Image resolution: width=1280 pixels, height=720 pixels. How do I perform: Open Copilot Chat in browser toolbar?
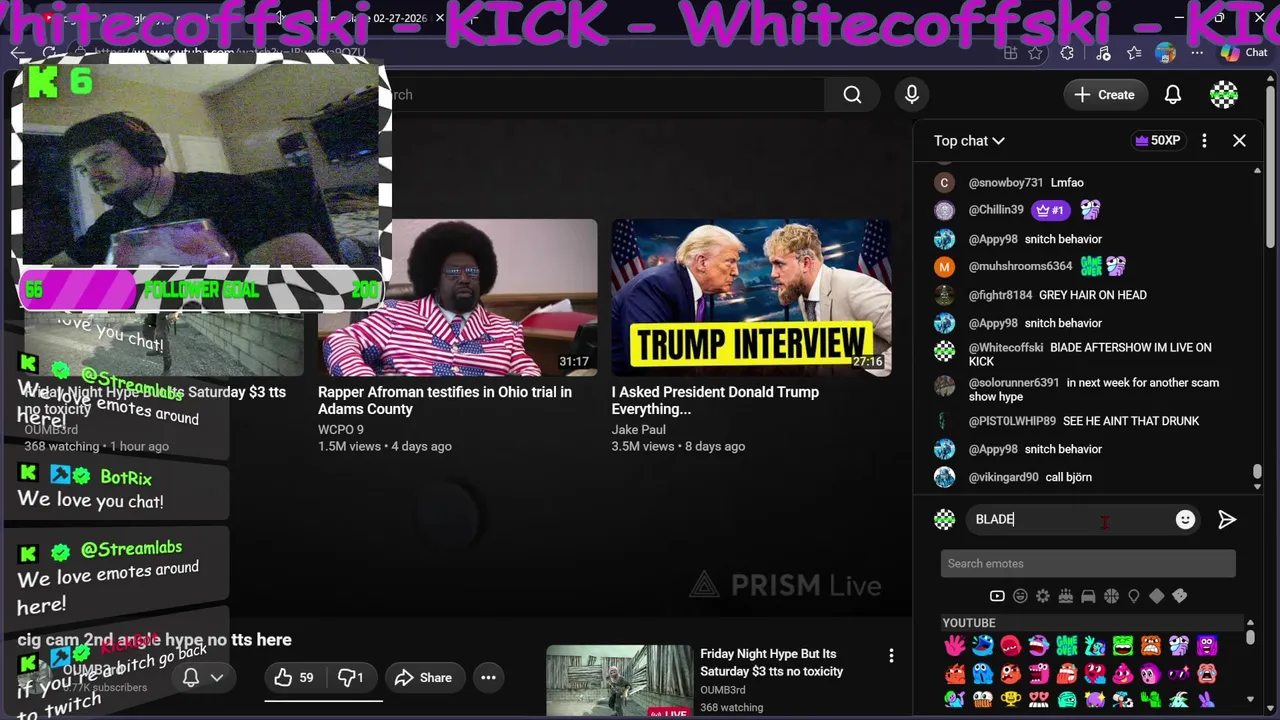pyautogui.click(x=1244, y=53)
